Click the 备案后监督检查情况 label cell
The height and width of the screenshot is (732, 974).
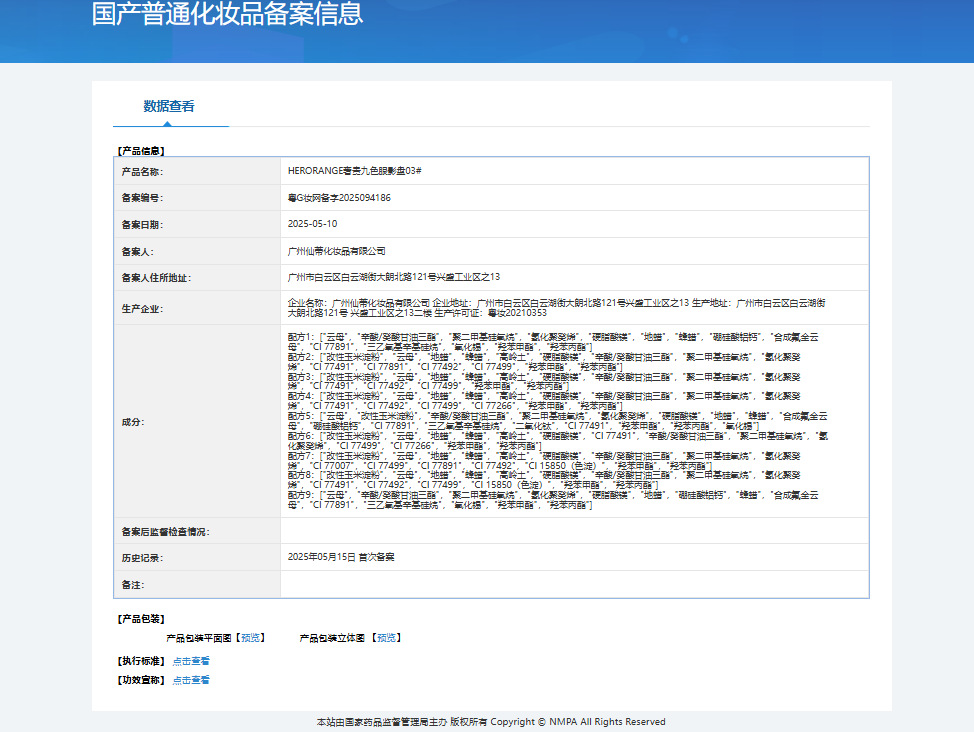[x=197, y=531]
